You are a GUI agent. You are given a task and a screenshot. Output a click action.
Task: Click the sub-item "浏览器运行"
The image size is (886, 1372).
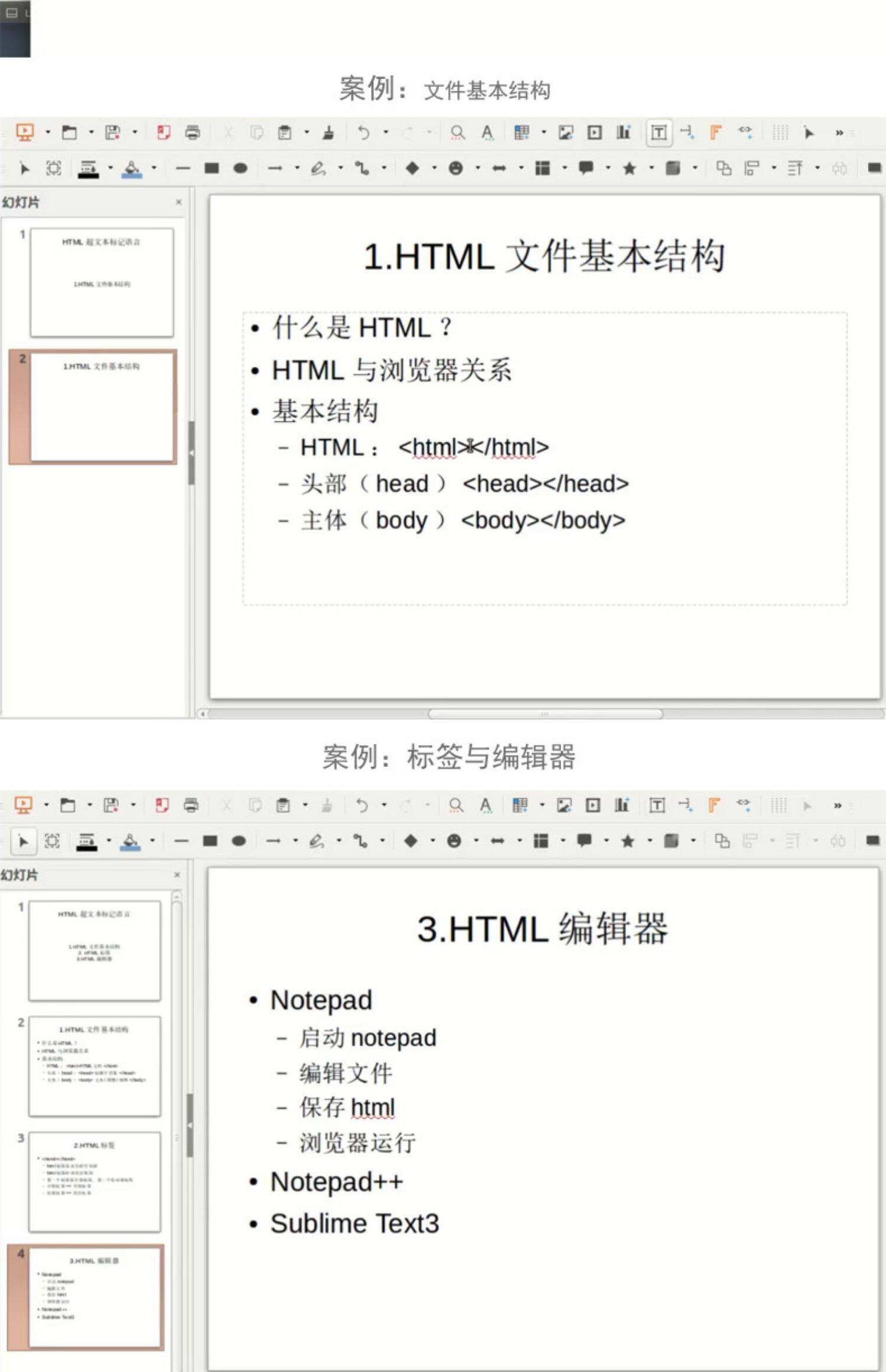[357, 1143]
